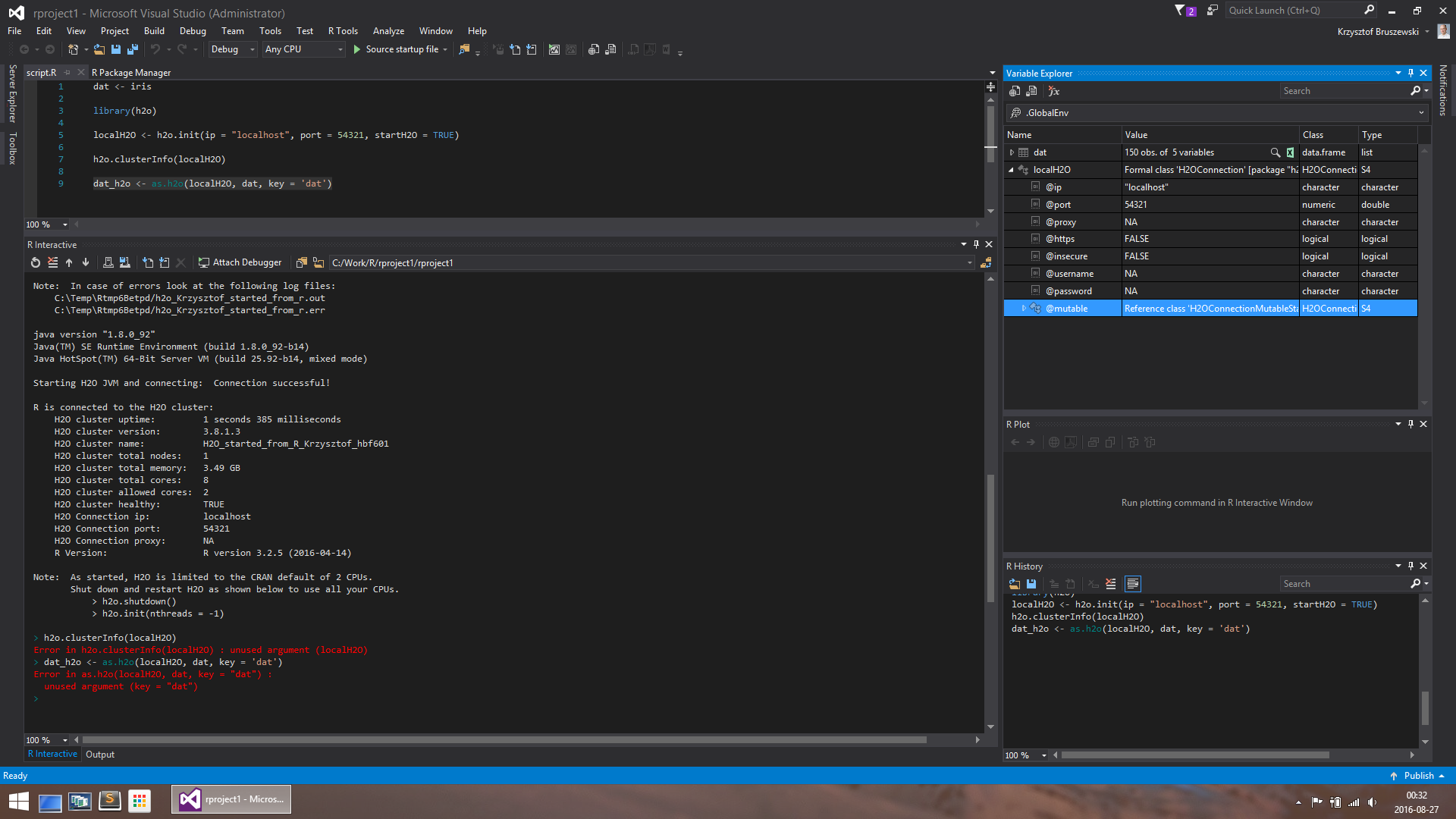
Task: Load history file in R History
Action: 1015,584
